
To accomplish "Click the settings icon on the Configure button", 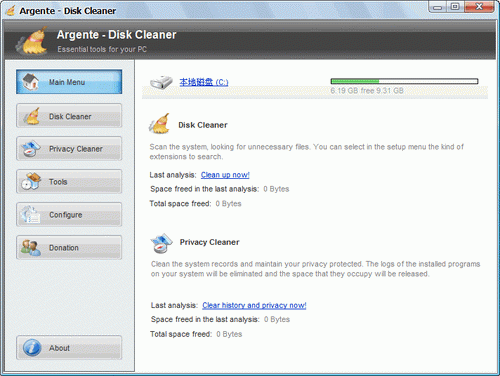I will tap(30, 215).
